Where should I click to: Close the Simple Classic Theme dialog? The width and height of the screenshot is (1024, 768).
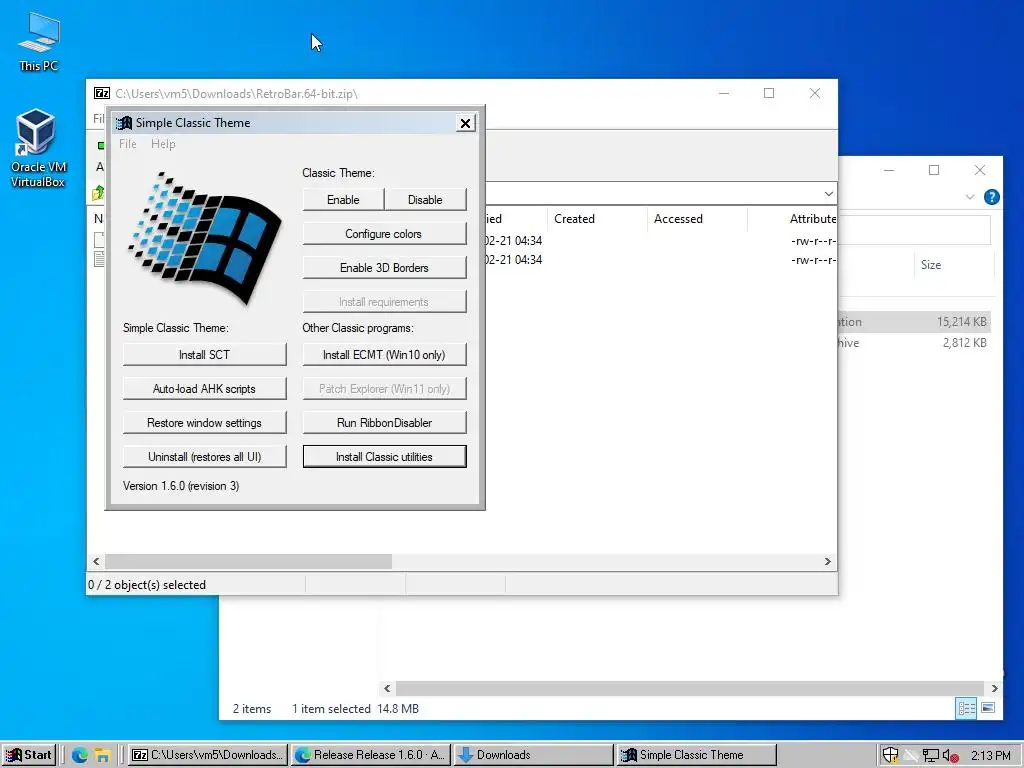point(465,123)
